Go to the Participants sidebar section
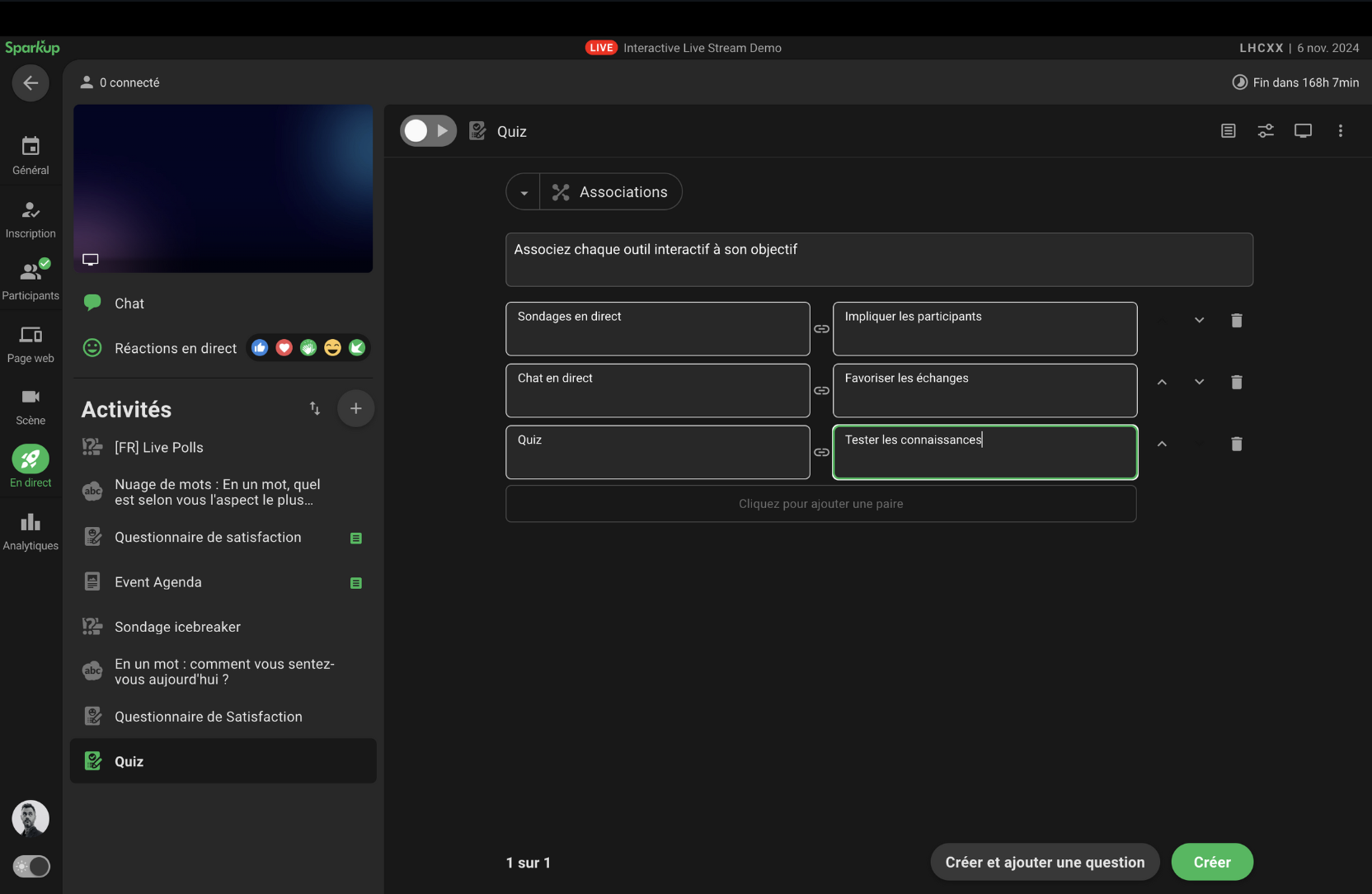The image size is (1372, 894). (x=31, y=280)
